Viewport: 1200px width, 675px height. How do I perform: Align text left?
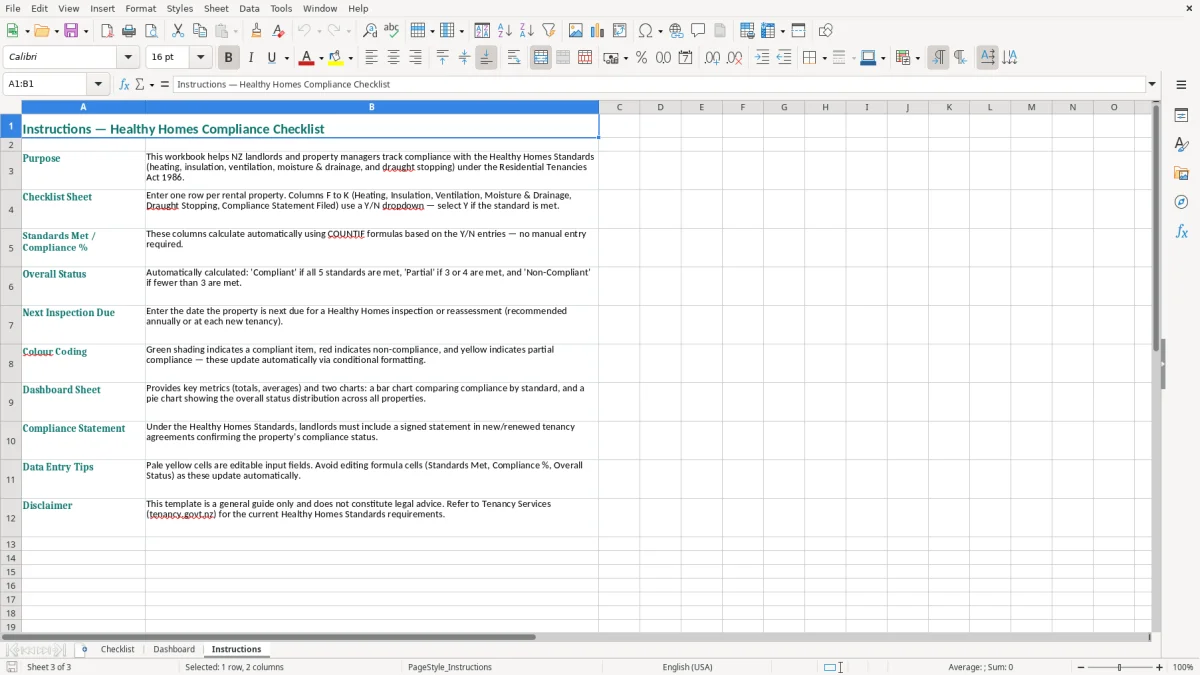[x=371, y=58]
